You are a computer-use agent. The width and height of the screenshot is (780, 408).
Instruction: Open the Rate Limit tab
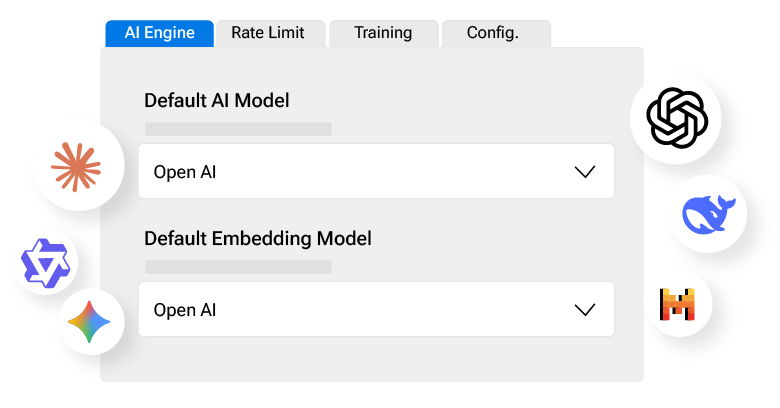[x=268, y=33]
